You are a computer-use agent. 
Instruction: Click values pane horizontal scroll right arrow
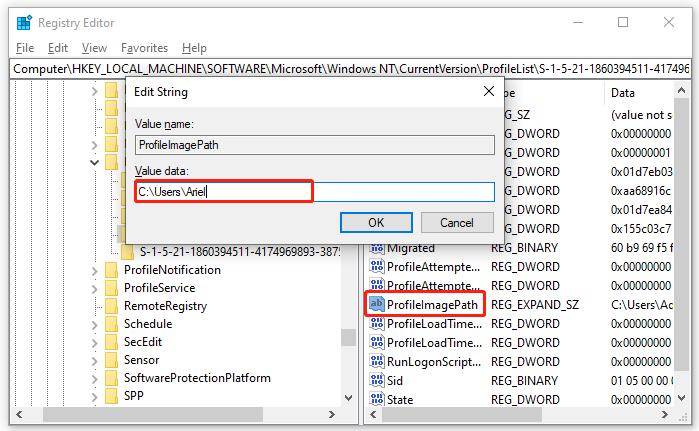[x=665, y=415]
